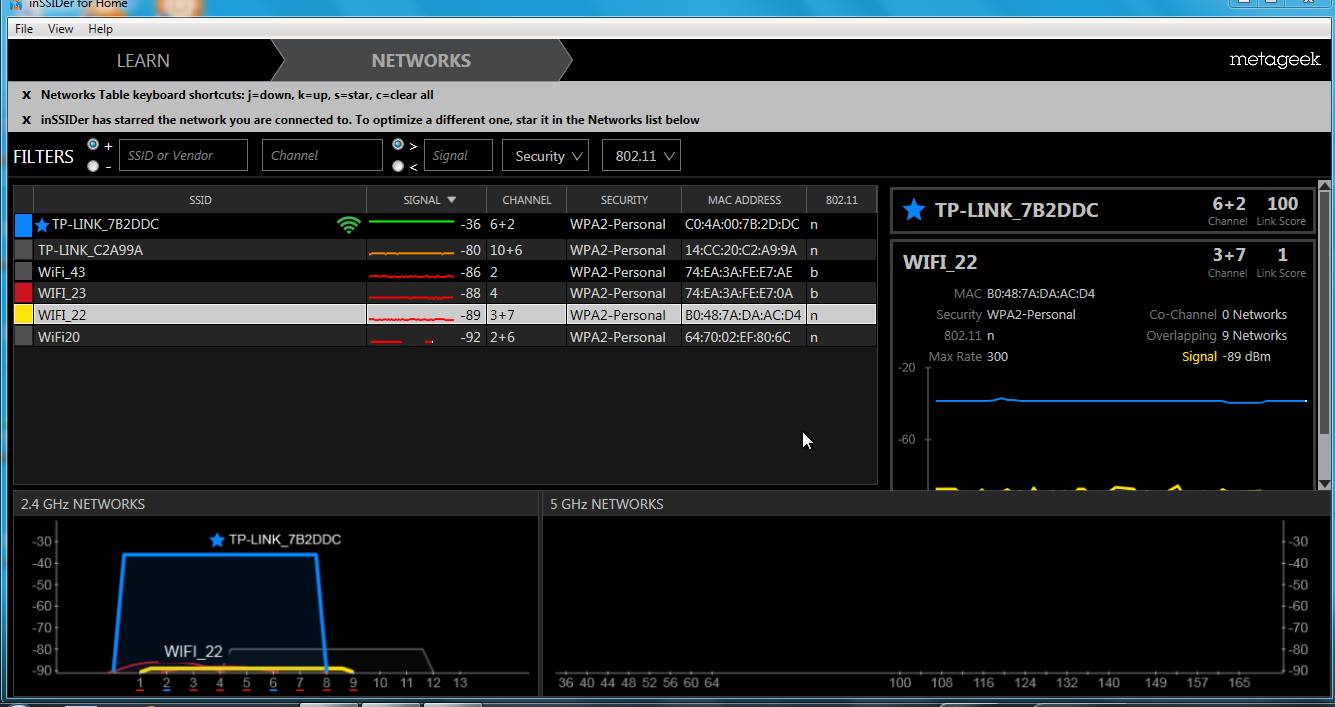Select the include (+) filter radio button

(x=93, y=145)
